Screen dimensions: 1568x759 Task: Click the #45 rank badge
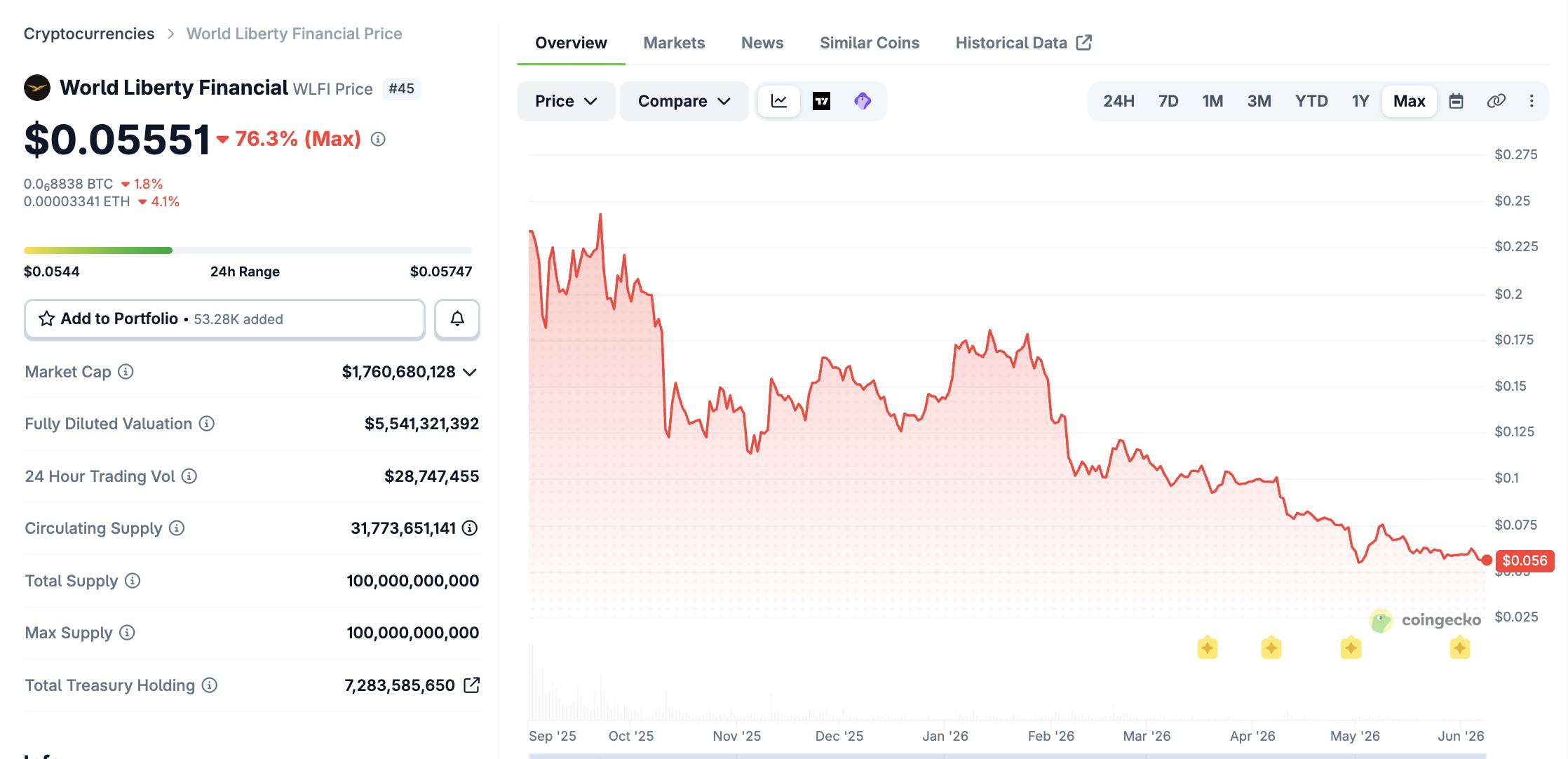click(401, 88)
